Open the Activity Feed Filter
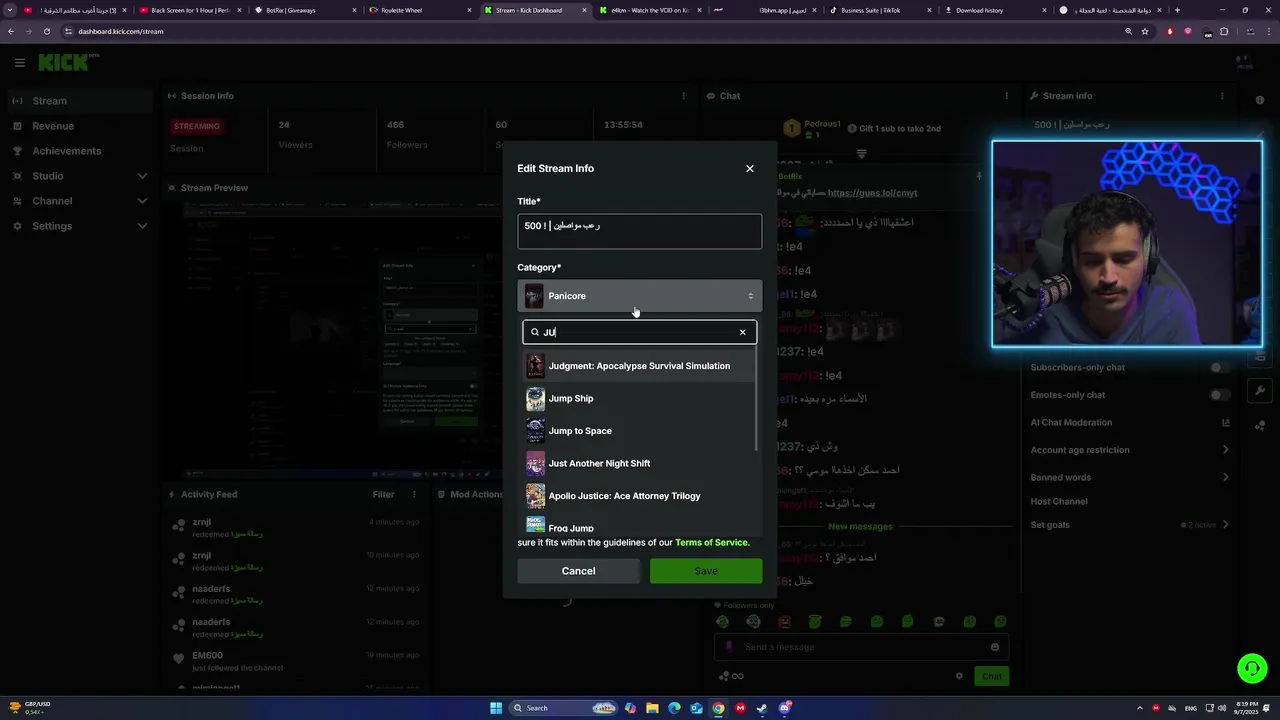Screen dimensions: 1280x720 coord(383,494)
